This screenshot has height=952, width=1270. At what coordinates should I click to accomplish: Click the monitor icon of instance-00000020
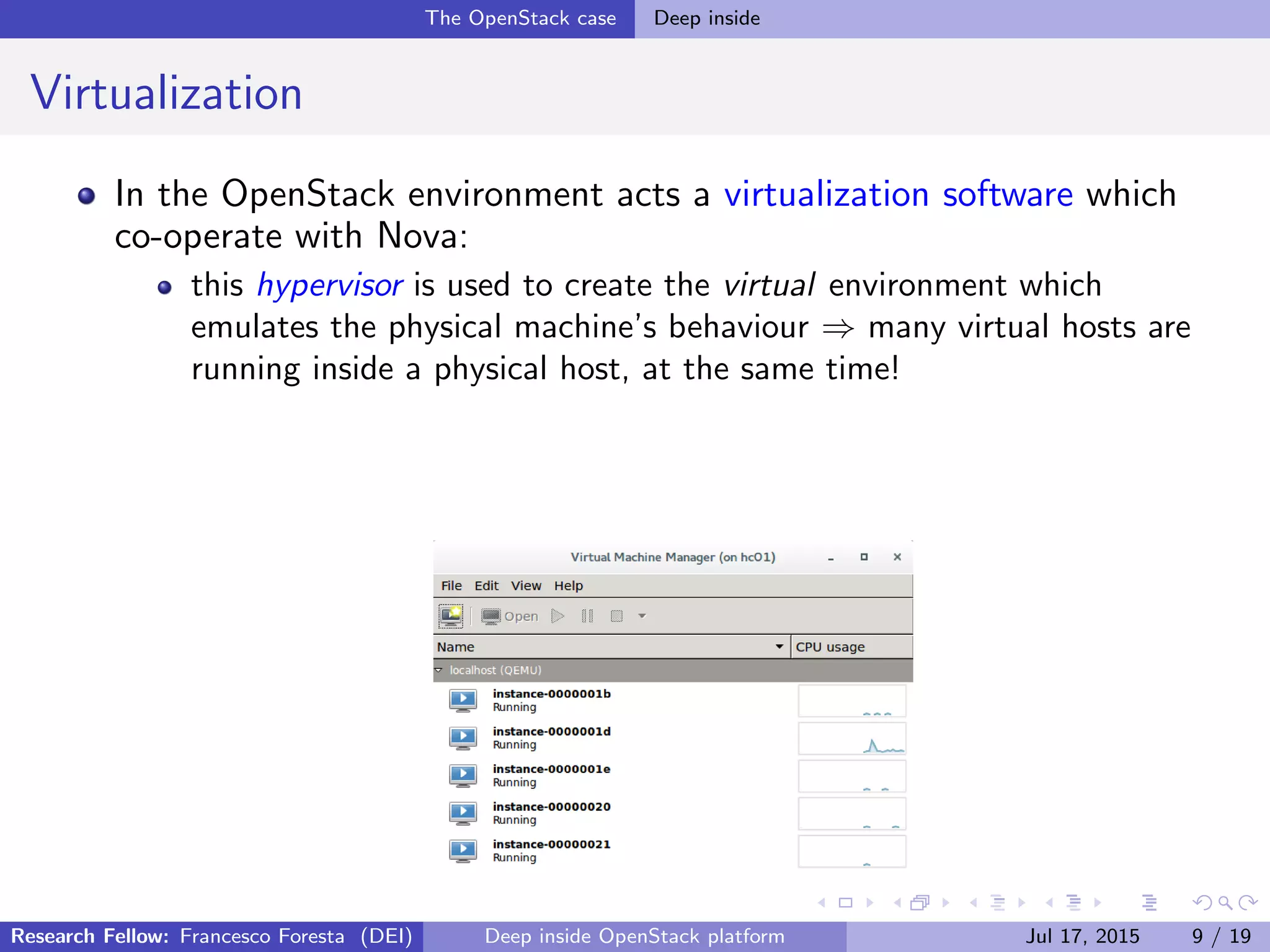click(463, 813)
